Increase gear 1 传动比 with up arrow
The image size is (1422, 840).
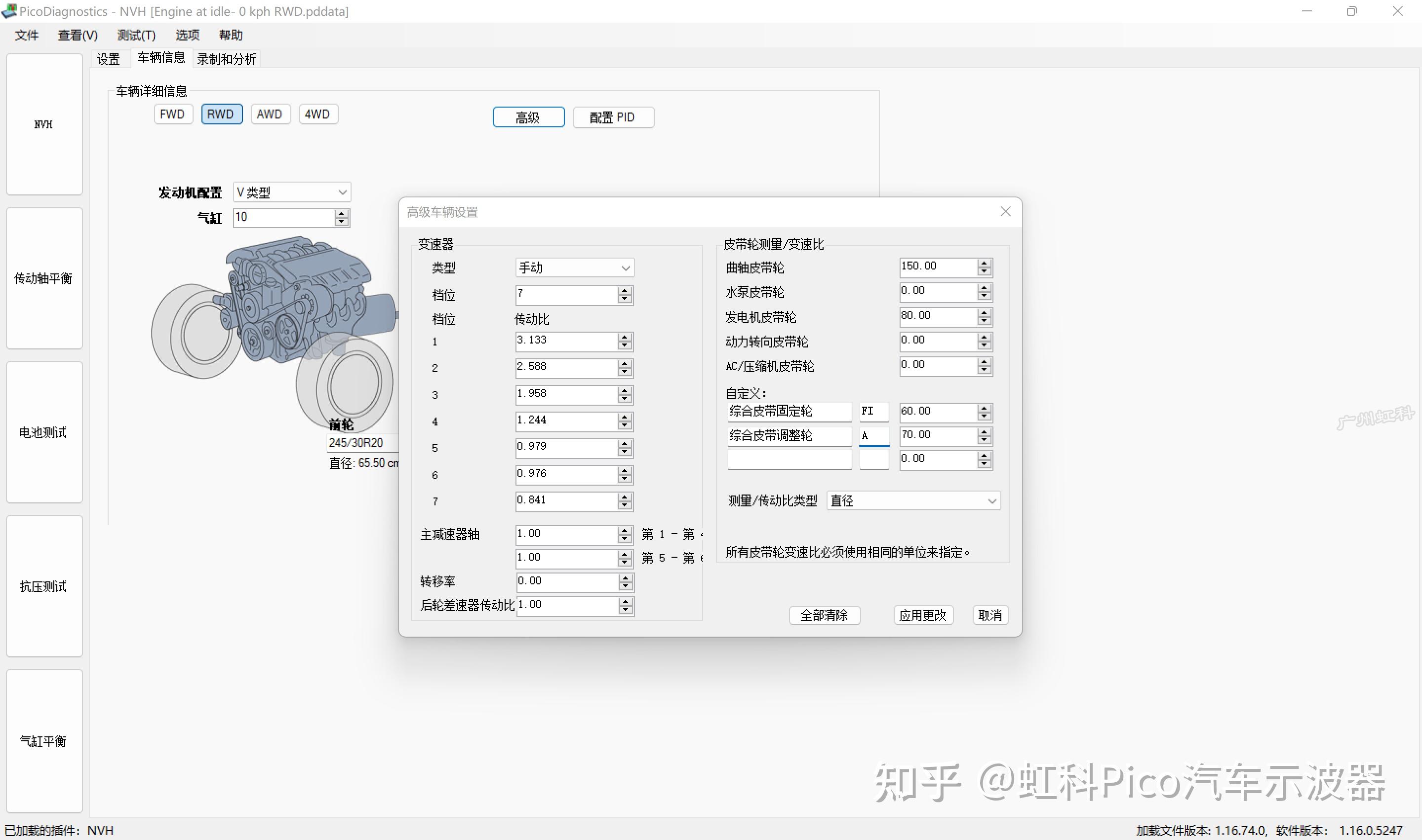pyautogui.click(x=625, y=337)
